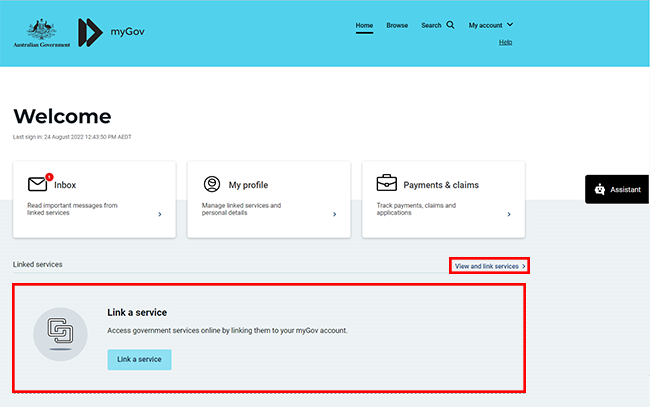
Task: Click the search magnifier icon
Action: click(x=450, y=25)
